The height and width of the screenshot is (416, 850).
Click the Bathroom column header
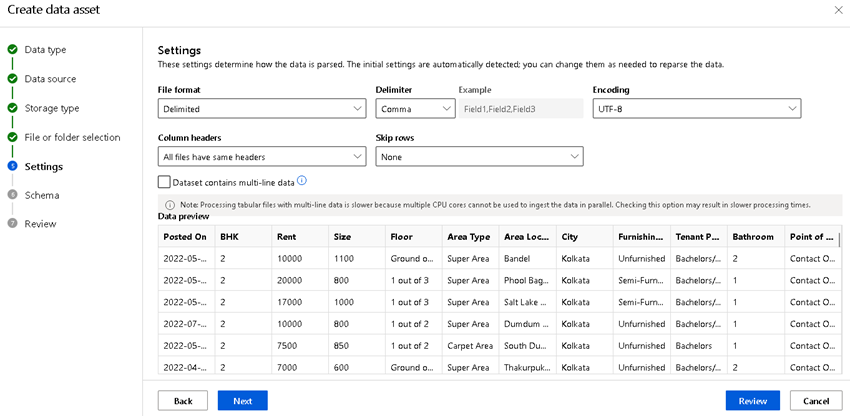coord(756,237)
